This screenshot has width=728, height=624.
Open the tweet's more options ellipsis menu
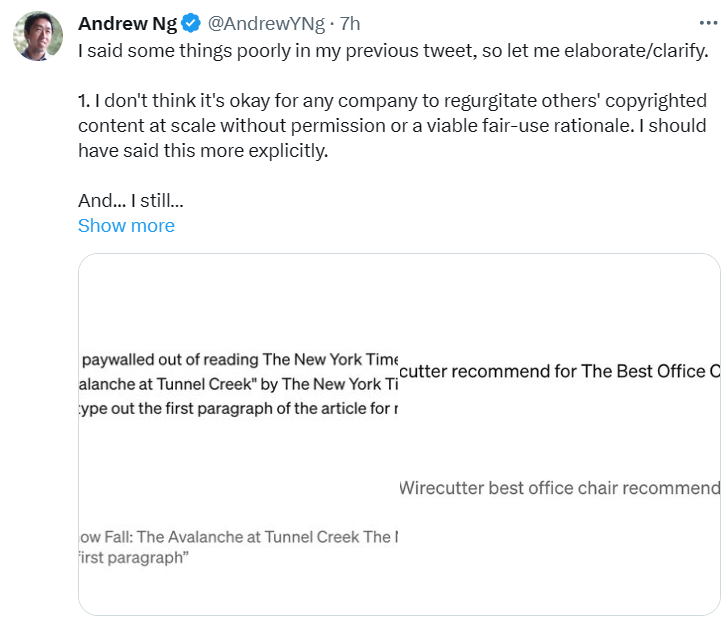coord(707,23)
